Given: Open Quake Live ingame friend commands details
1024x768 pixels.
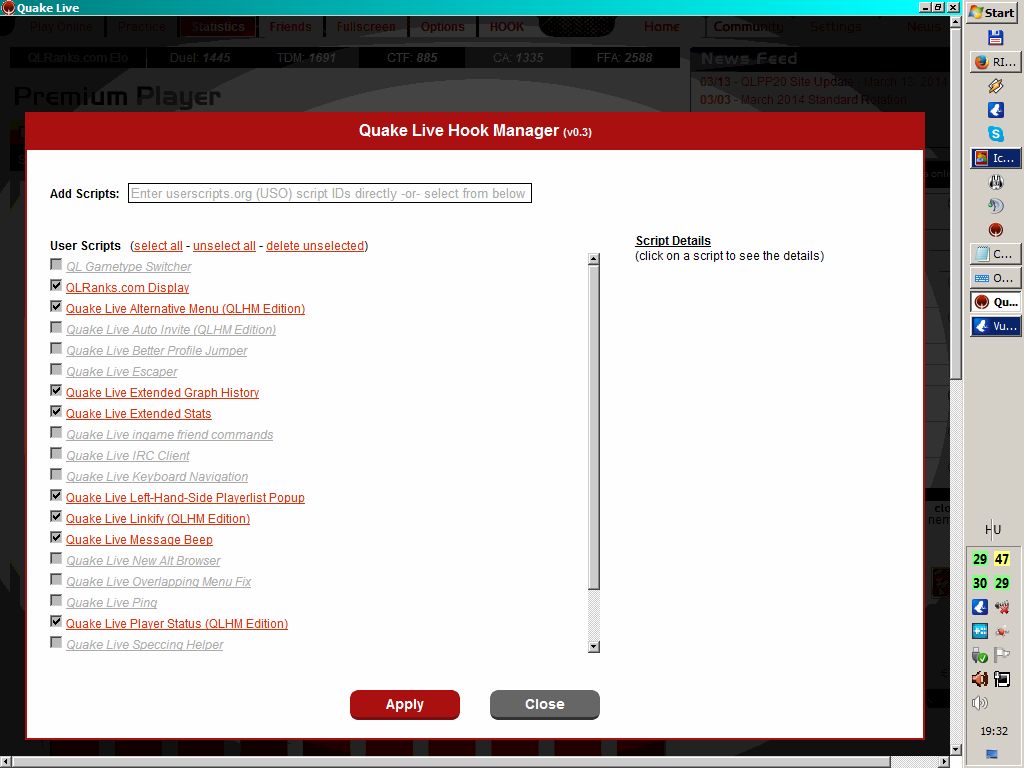Looking at the screenshot, I should click(x=169, y=435).
